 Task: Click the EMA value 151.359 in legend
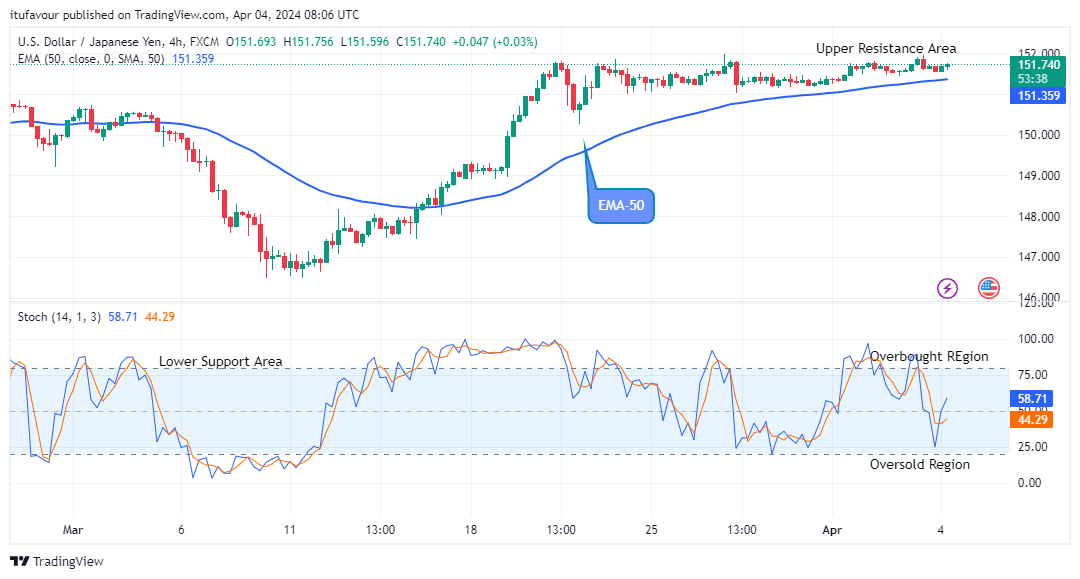[x=193, y=59]
